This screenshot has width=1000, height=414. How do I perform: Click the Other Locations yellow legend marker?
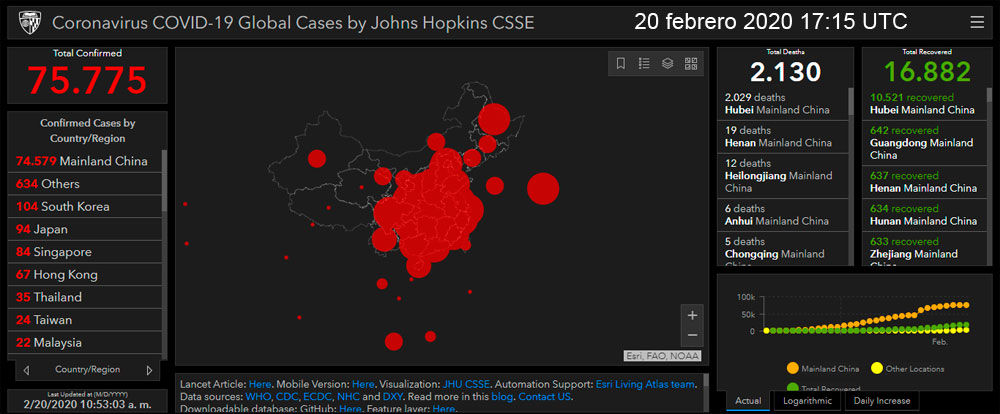(877, 368)
